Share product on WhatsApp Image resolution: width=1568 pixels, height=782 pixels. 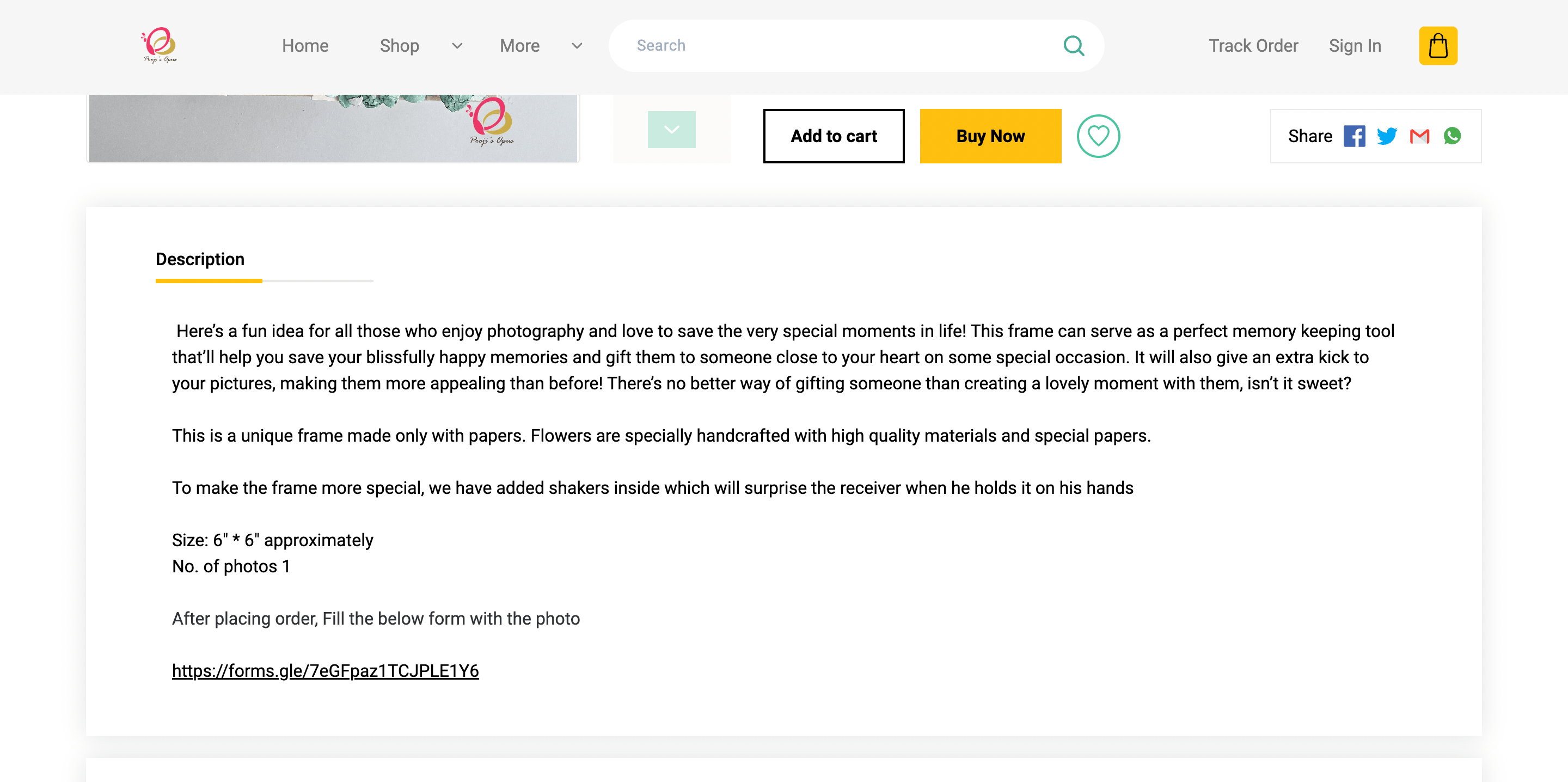[x=1451, y=136]
